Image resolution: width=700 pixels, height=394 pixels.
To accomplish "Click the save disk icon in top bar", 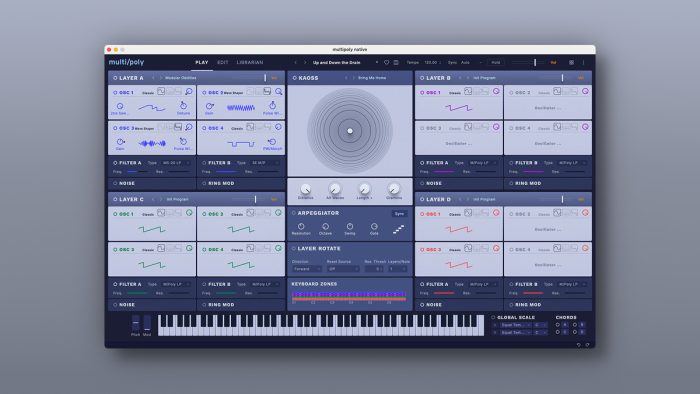I will 396,62.
